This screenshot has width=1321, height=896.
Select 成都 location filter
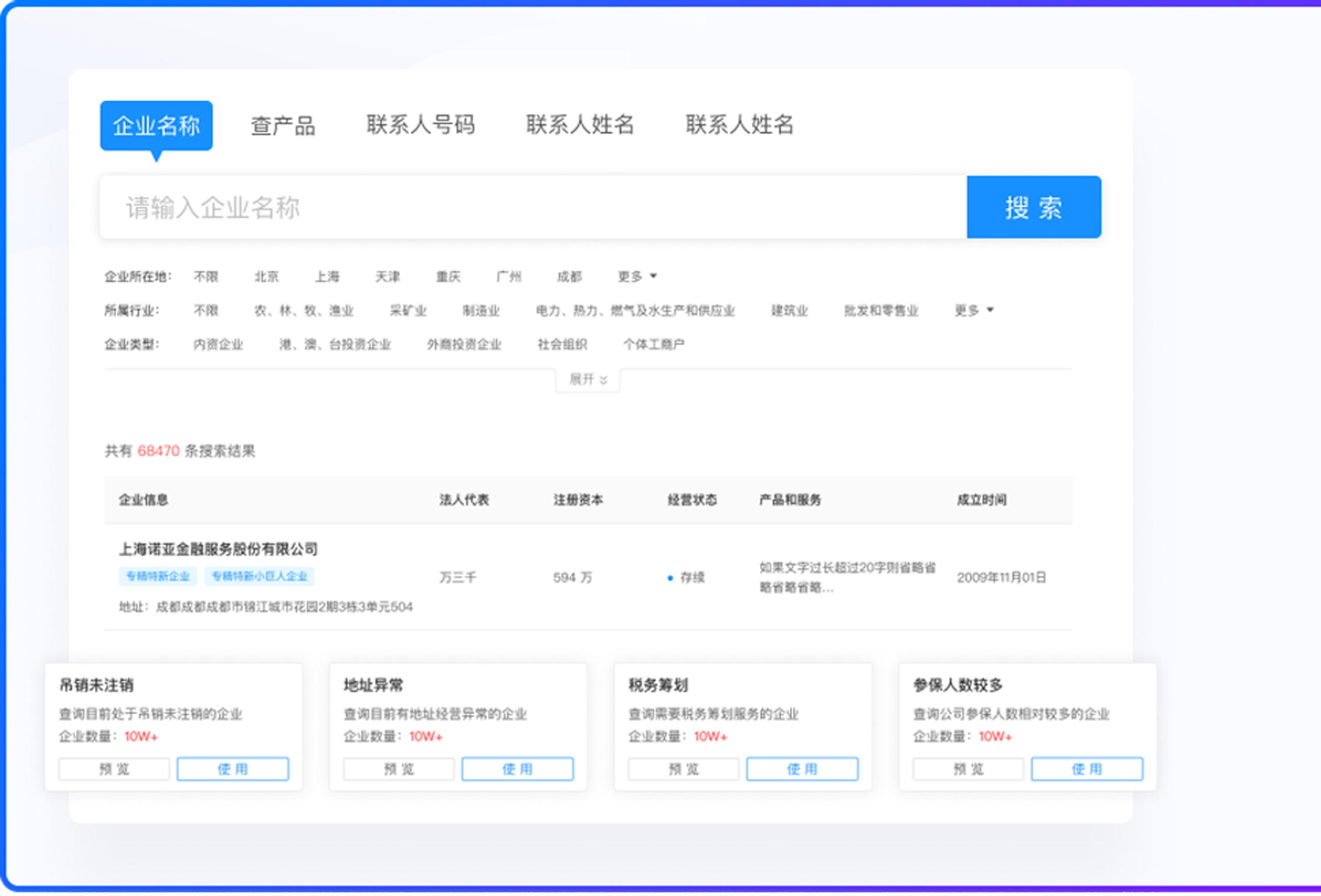coord(569,276)
